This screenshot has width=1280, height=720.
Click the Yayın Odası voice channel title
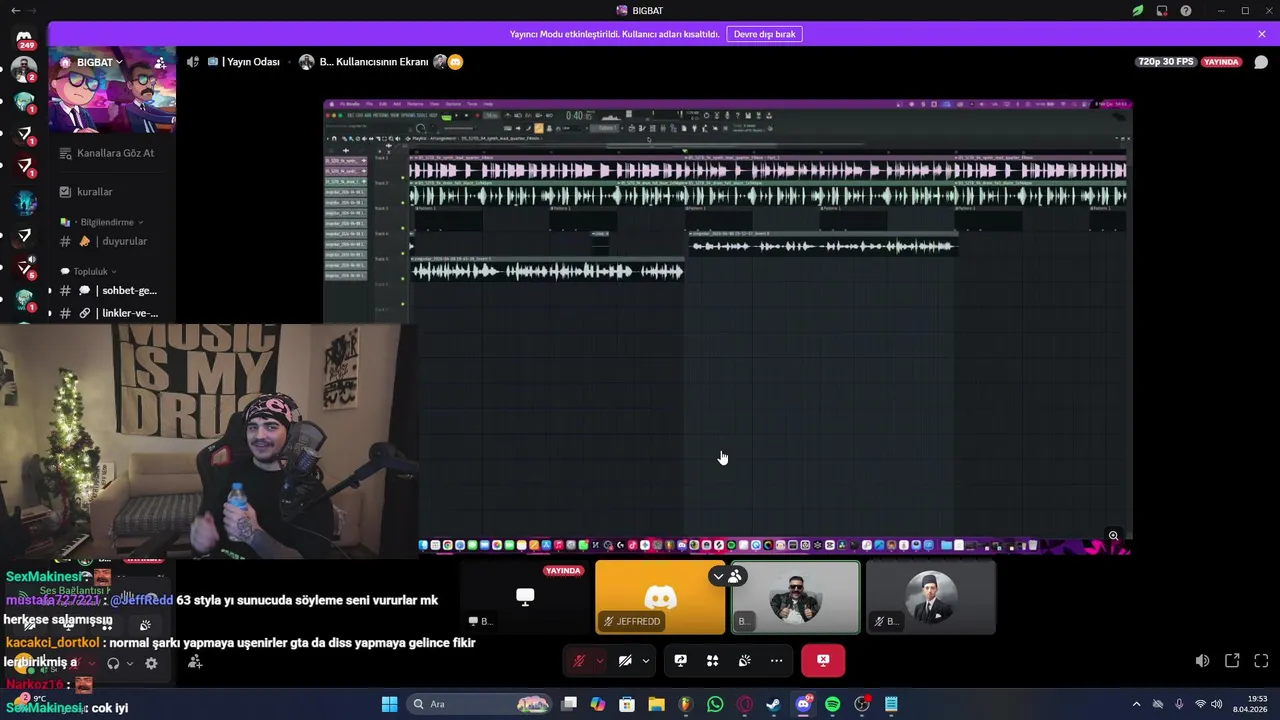click(244, 62)
